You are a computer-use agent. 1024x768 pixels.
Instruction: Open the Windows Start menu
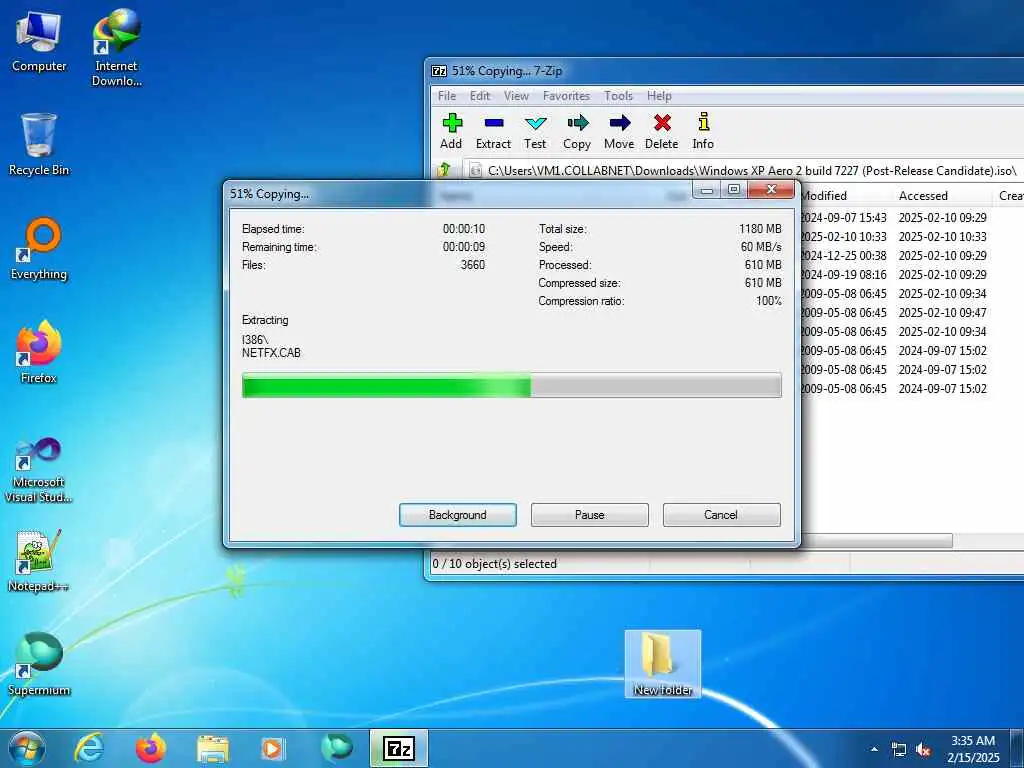click(x=26, y=748)
